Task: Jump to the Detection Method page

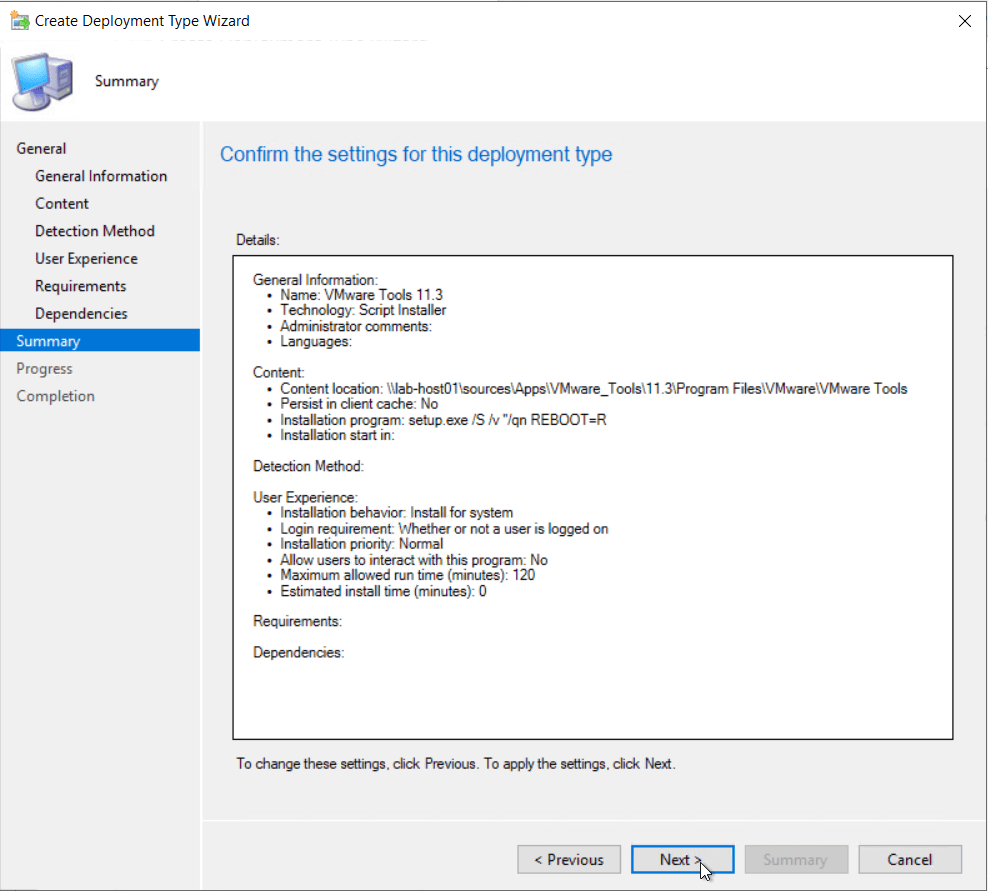Action: (95, 231)
